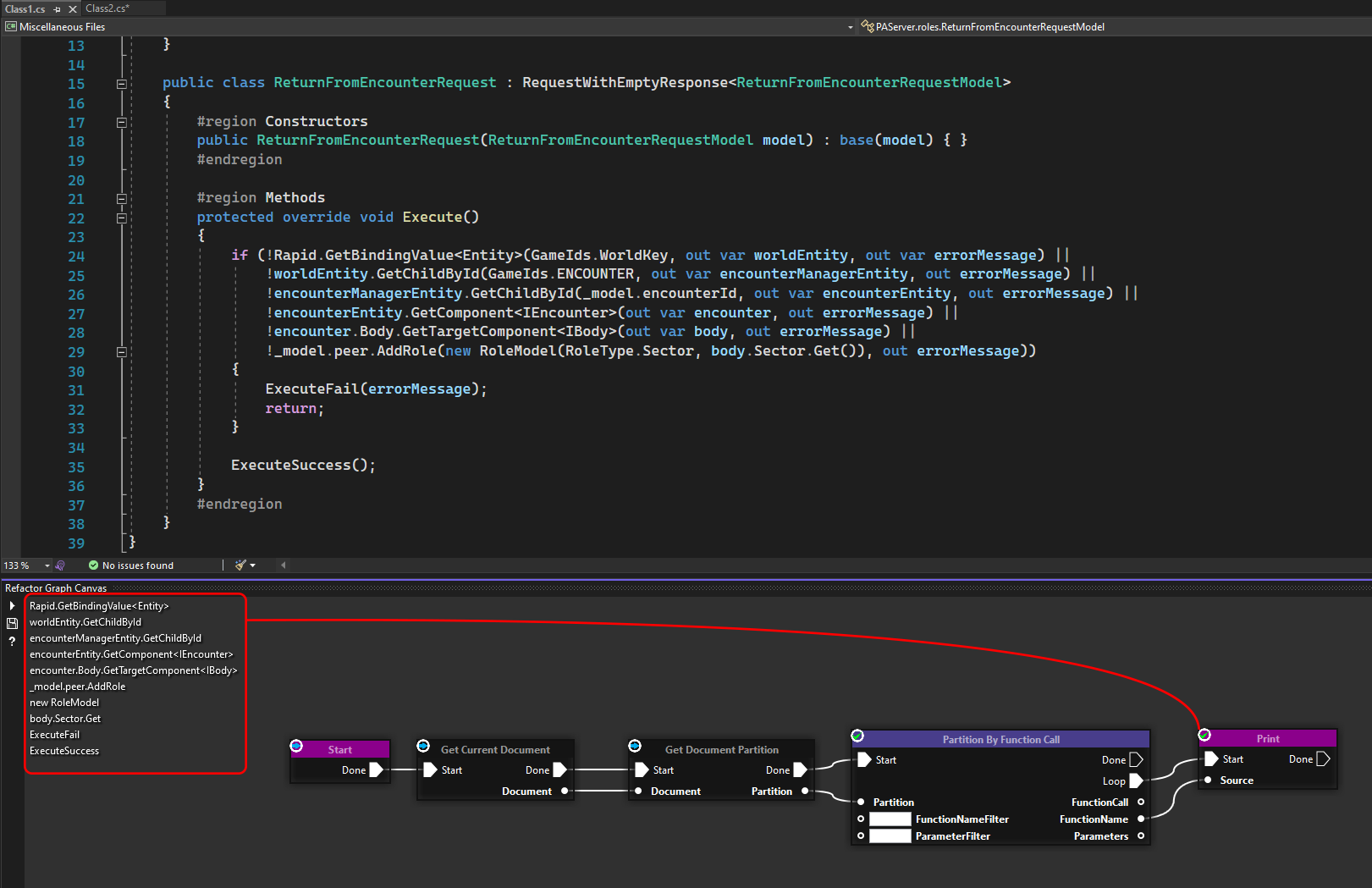Toggle the circle indicator on Print node

tap(1204, 735)
